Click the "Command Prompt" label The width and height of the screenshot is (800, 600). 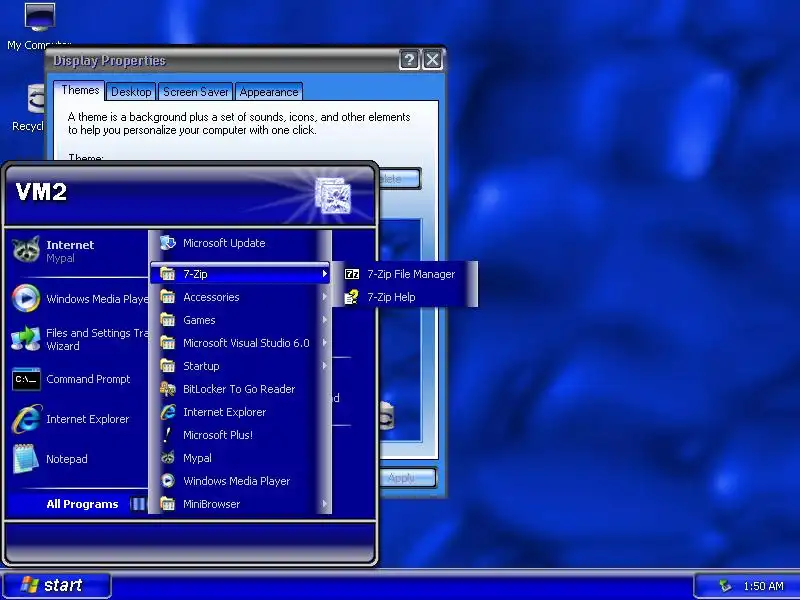(88, 379)
